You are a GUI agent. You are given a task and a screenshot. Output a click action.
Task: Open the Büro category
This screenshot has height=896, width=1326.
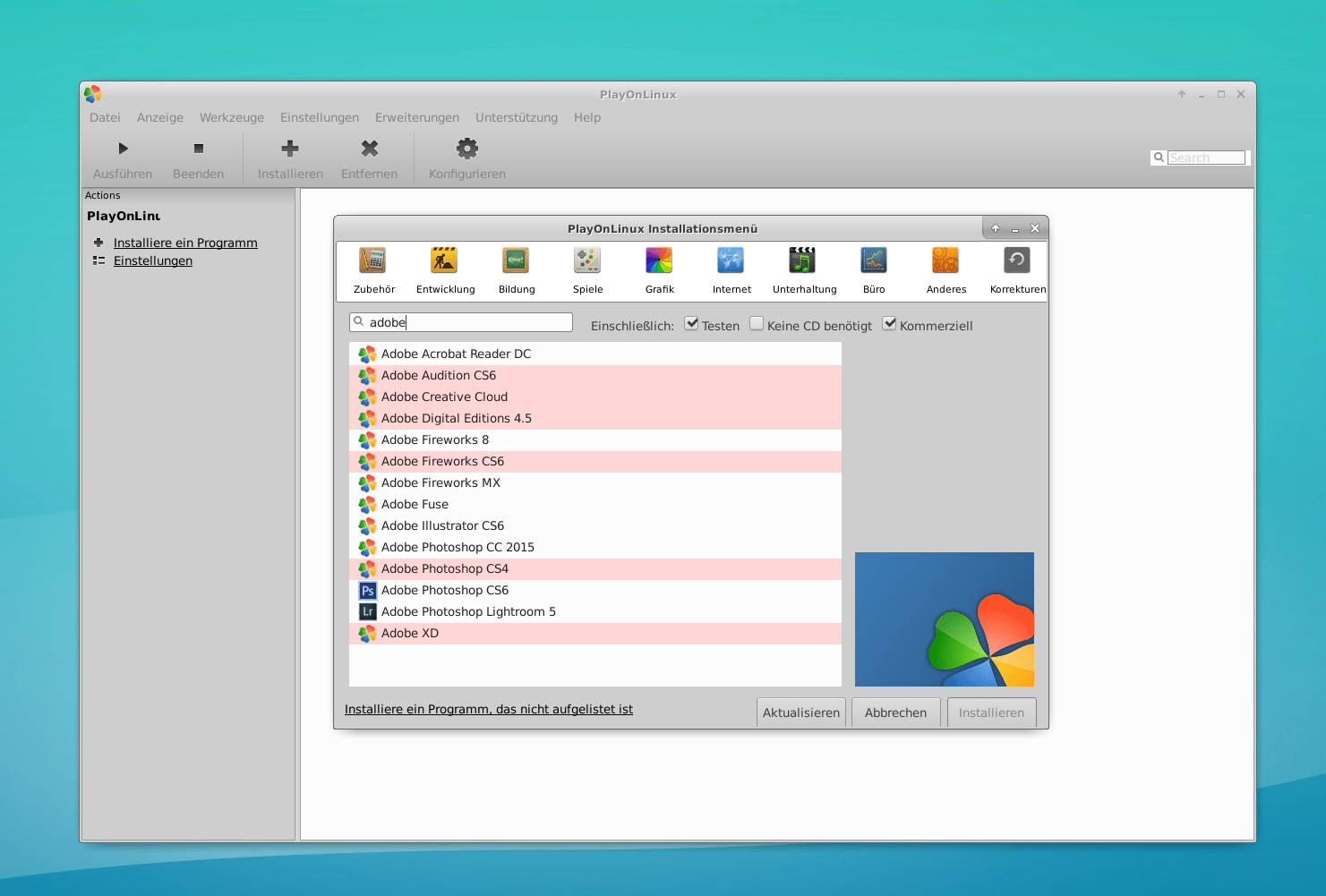tap(874, 270)
